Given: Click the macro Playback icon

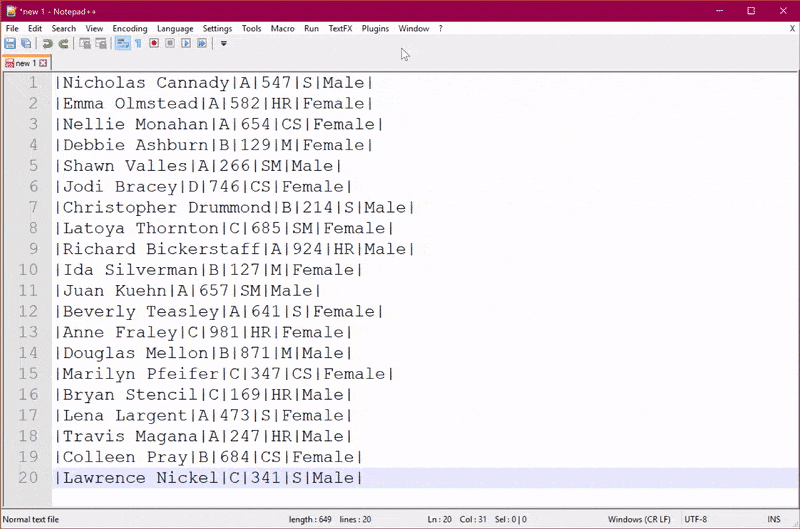Looking at the screenshot, I should [186, 44].
